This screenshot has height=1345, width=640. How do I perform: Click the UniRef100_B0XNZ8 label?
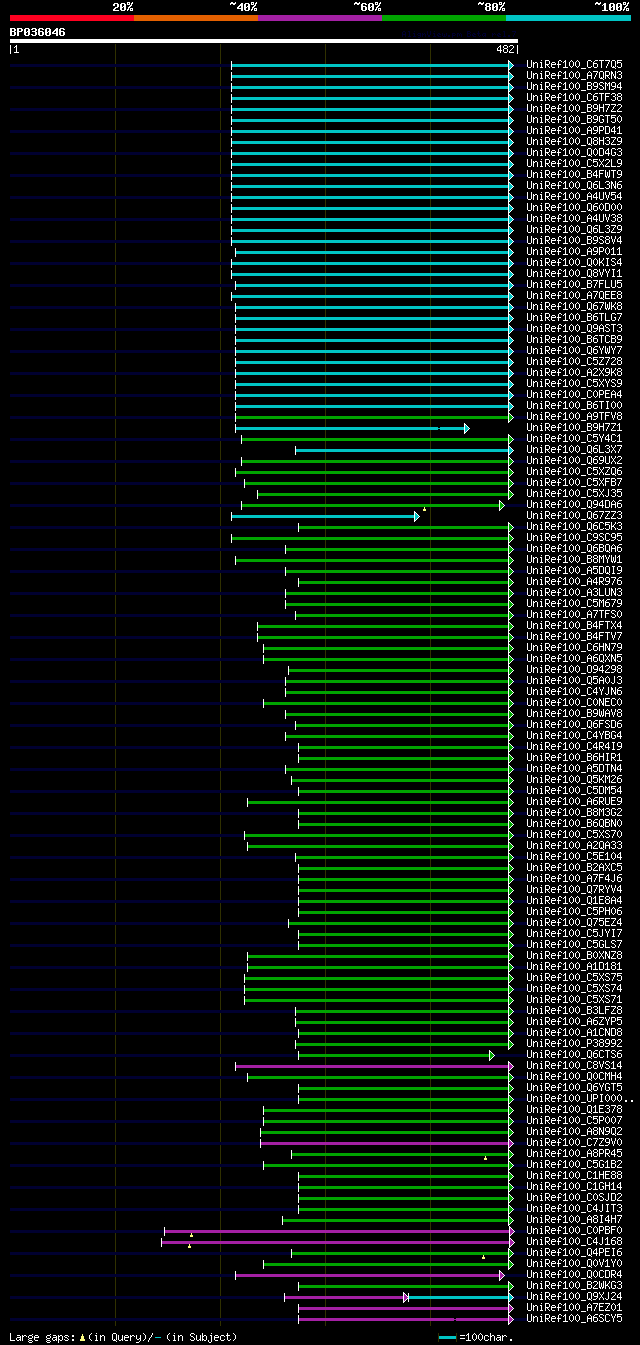(574, 955)
